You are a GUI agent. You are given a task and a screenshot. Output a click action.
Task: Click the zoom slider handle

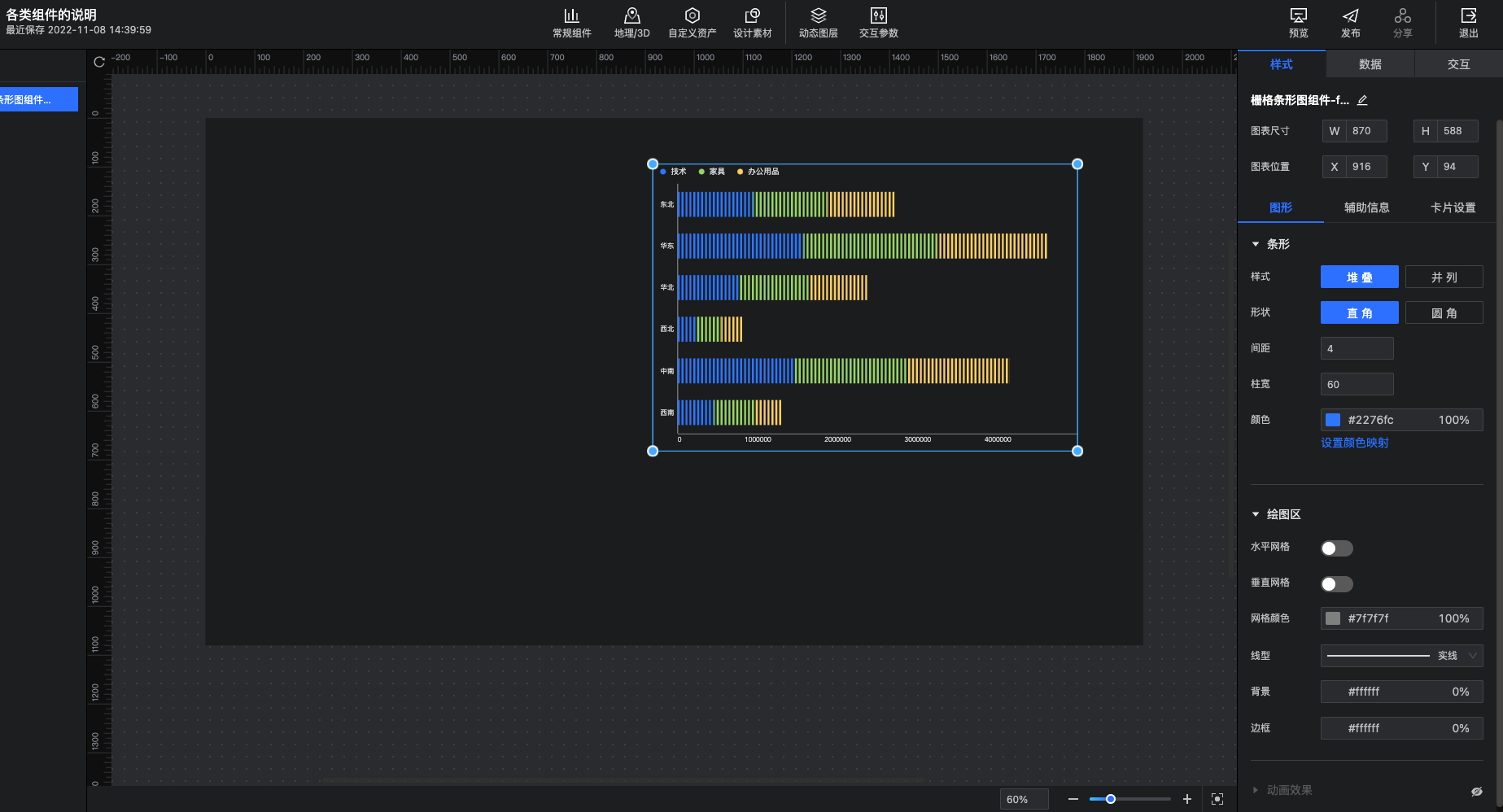1110,799
